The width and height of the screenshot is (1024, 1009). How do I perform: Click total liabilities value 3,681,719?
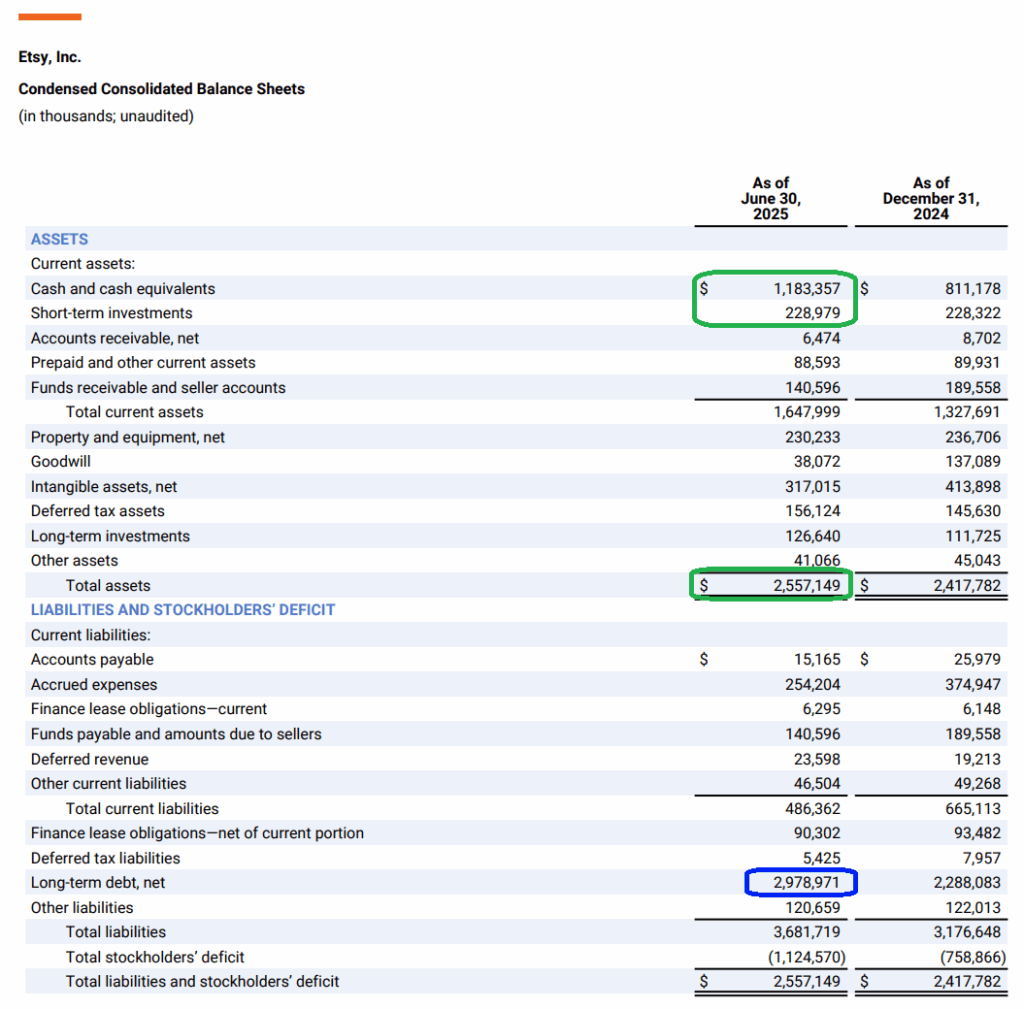point(807,933)
